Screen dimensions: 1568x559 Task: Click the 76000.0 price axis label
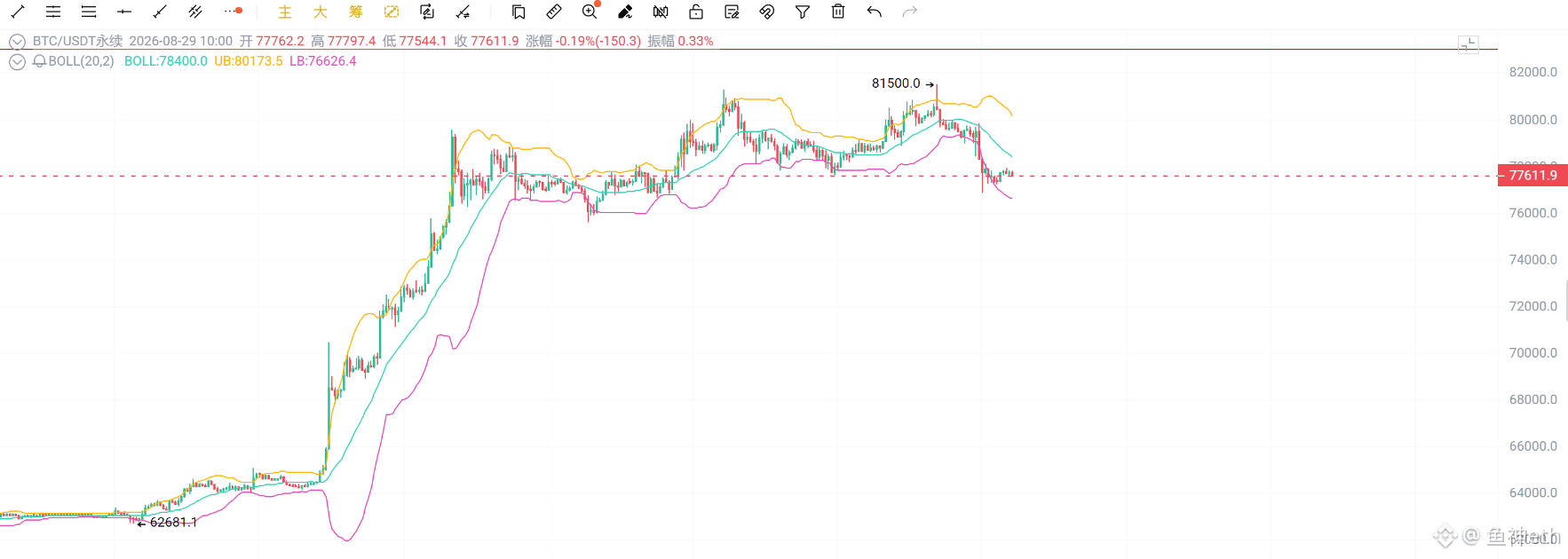[x=1533, y=213]
